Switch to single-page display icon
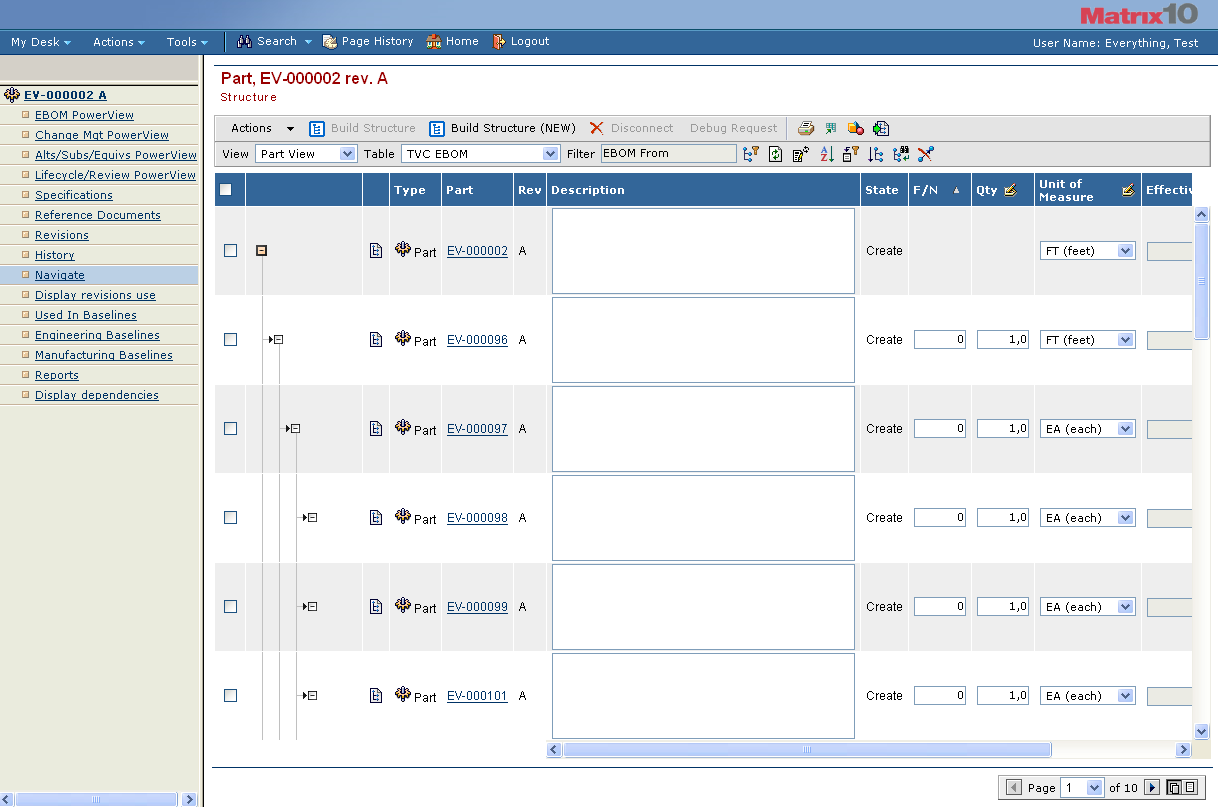 pos(1190,788)
